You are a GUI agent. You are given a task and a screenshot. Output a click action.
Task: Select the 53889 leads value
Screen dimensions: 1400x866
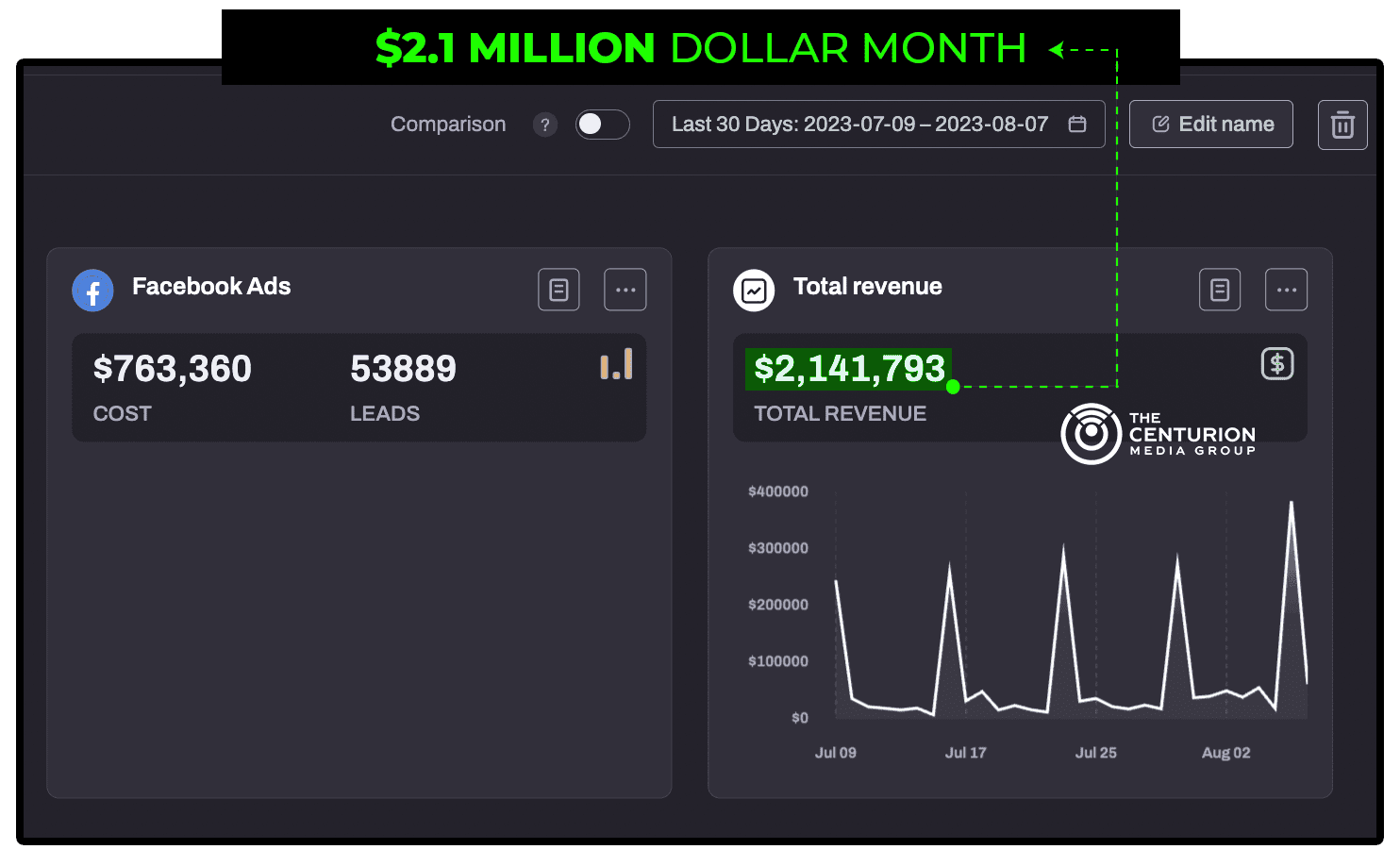403,369
